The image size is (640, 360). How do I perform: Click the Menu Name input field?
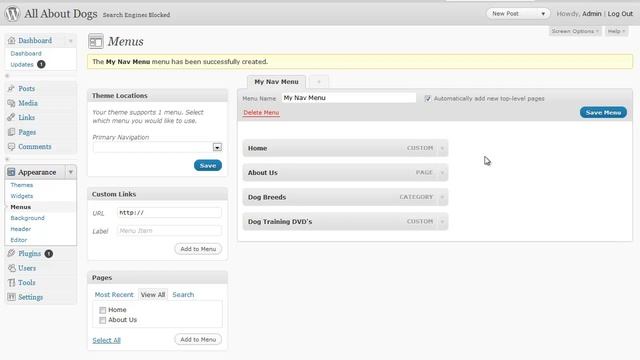tap(349, 98)
